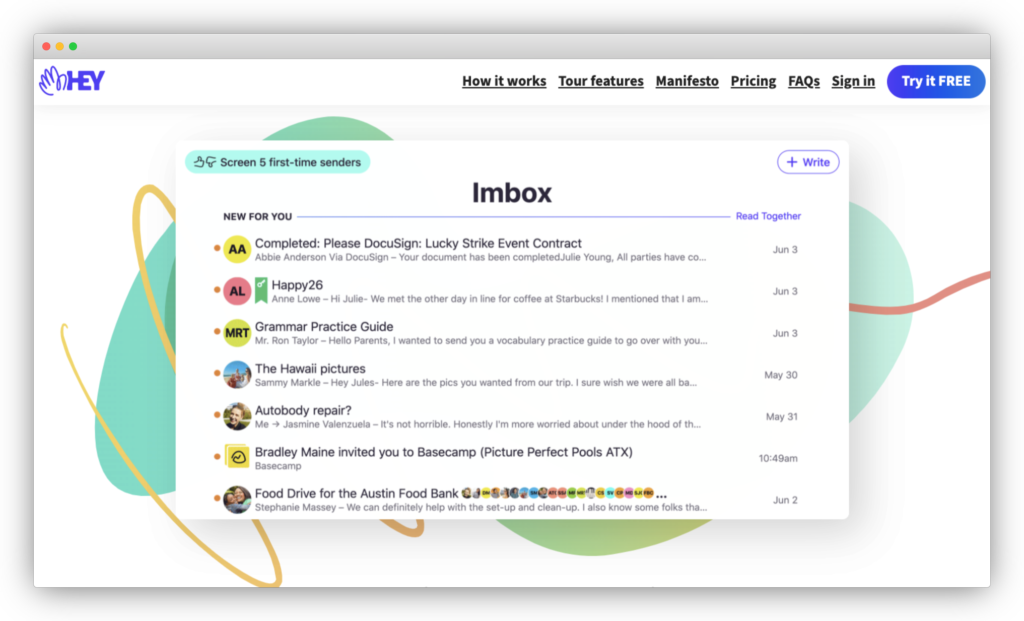Click the AA avatar for Abbie Anderson
Screen dimensions: 1024x621
[237, 249]
